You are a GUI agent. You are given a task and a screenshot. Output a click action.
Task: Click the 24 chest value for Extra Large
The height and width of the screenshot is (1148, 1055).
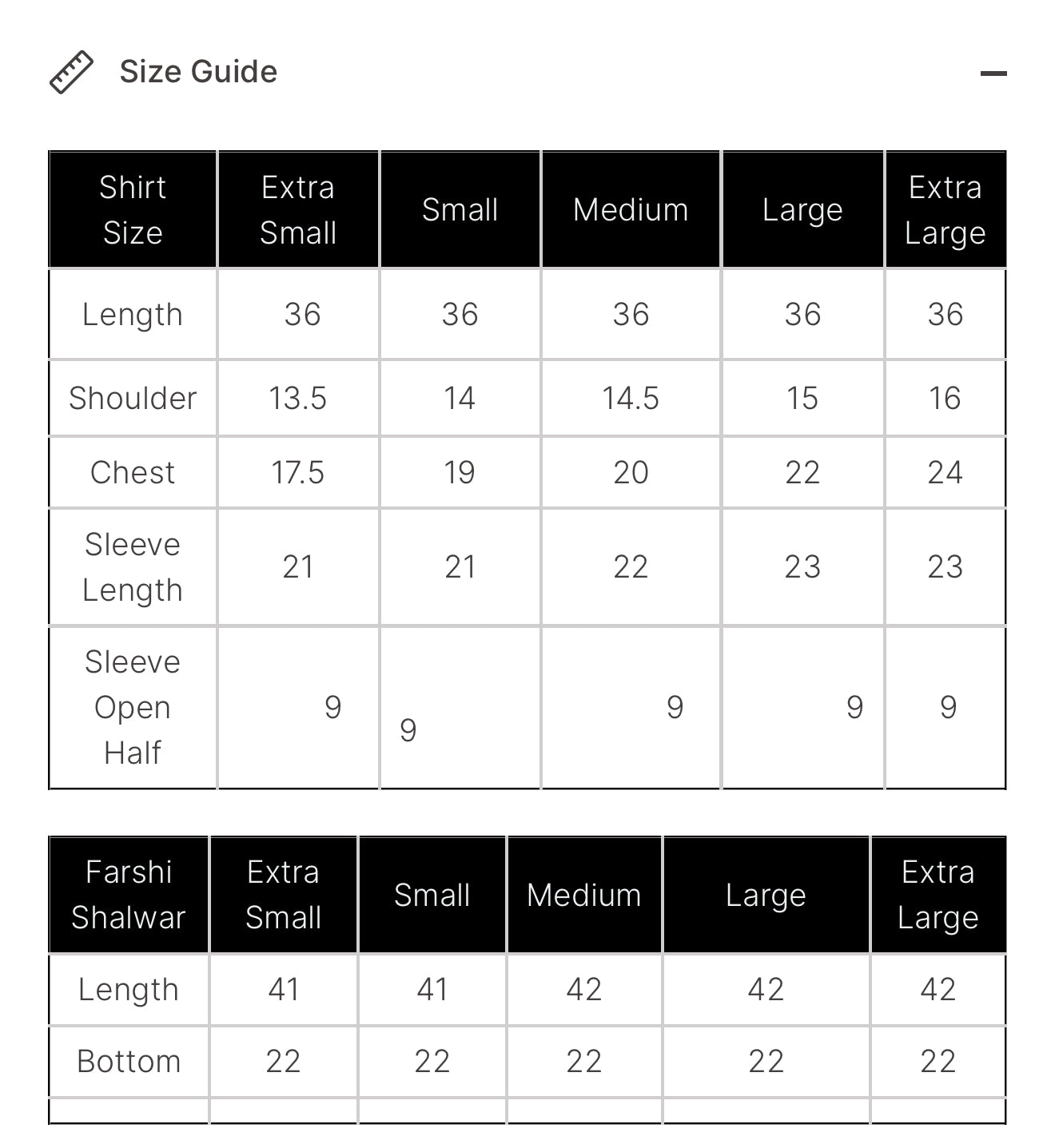tap(945, 472)
